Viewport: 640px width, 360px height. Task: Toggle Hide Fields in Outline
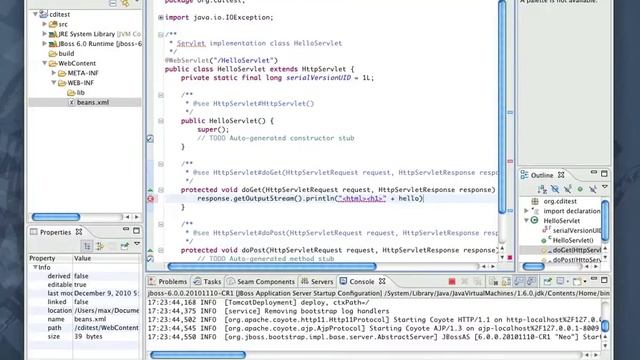click(555, 189)
